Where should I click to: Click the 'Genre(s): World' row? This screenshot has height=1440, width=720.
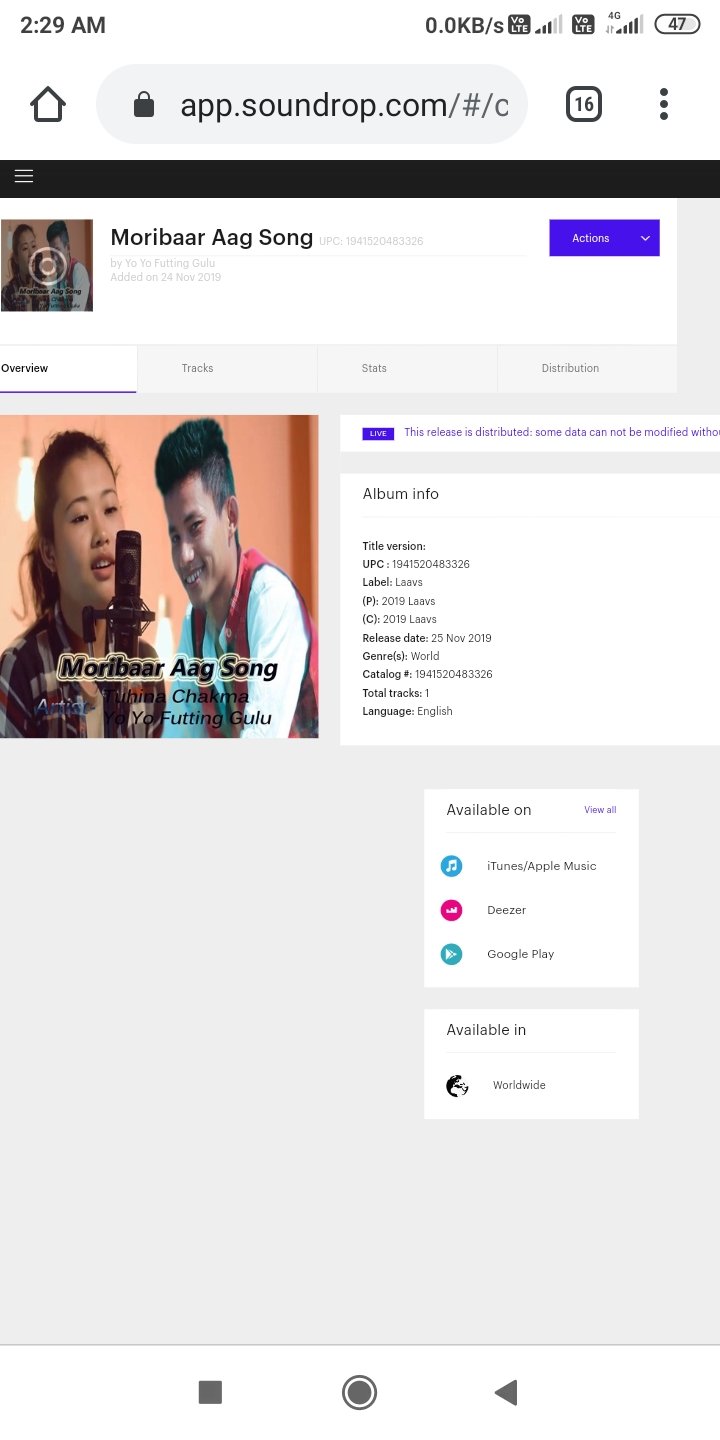coord(400,656)
